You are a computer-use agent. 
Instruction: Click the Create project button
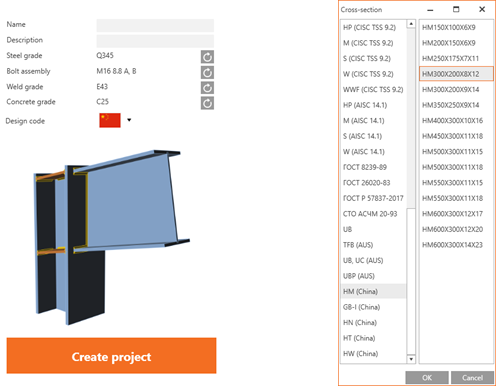click(111, 356)
